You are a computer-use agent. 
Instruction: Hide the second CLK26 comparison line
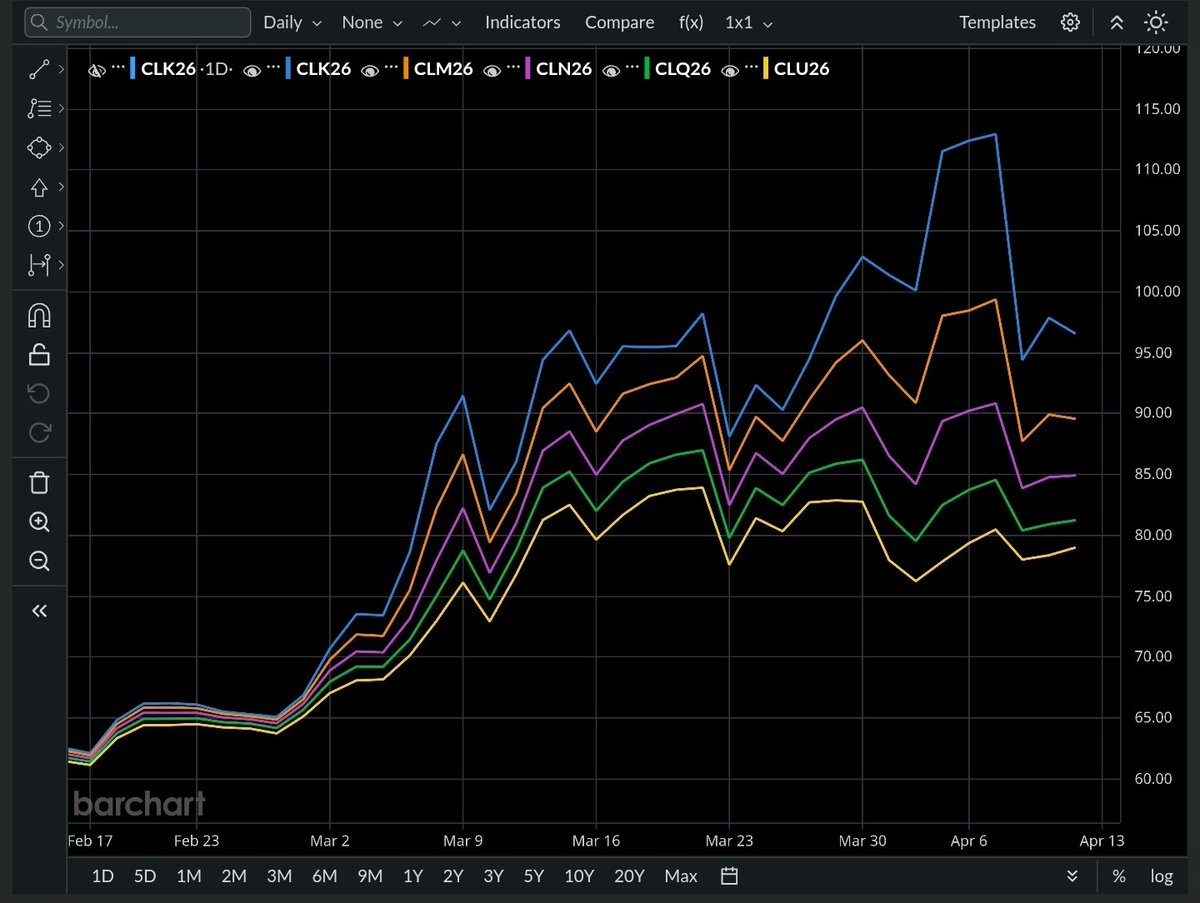tap(253, 69)
